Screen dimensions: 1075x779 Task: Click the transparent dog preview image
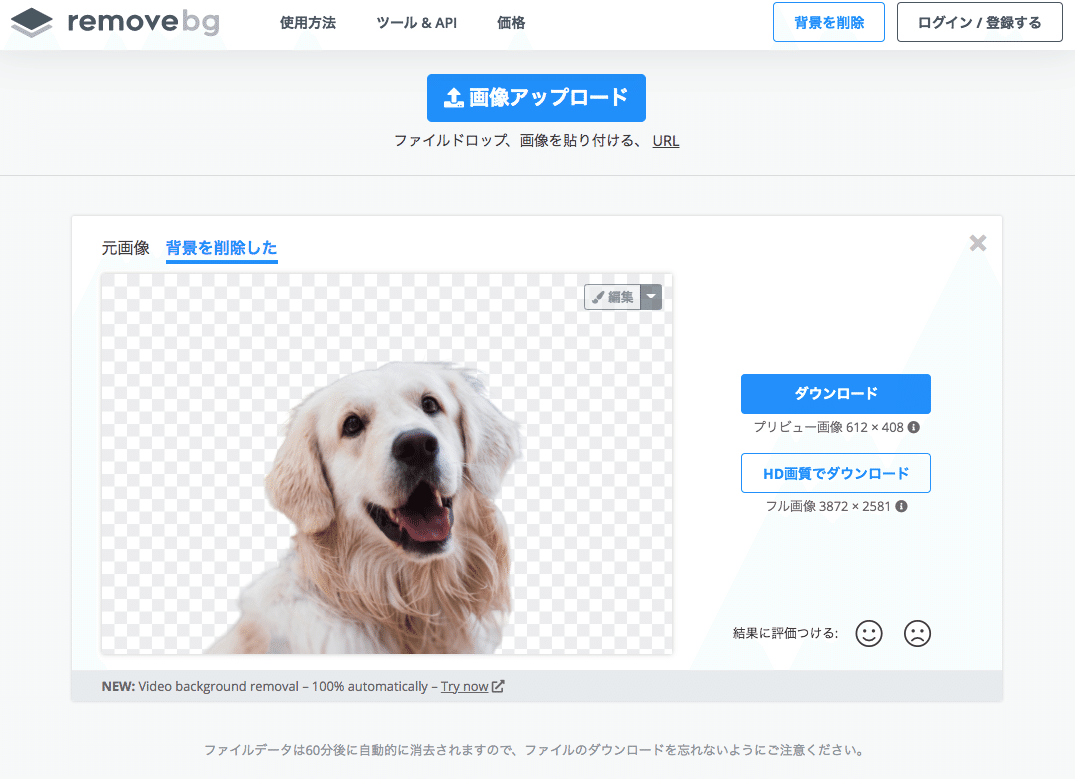(x=387, y=462)
